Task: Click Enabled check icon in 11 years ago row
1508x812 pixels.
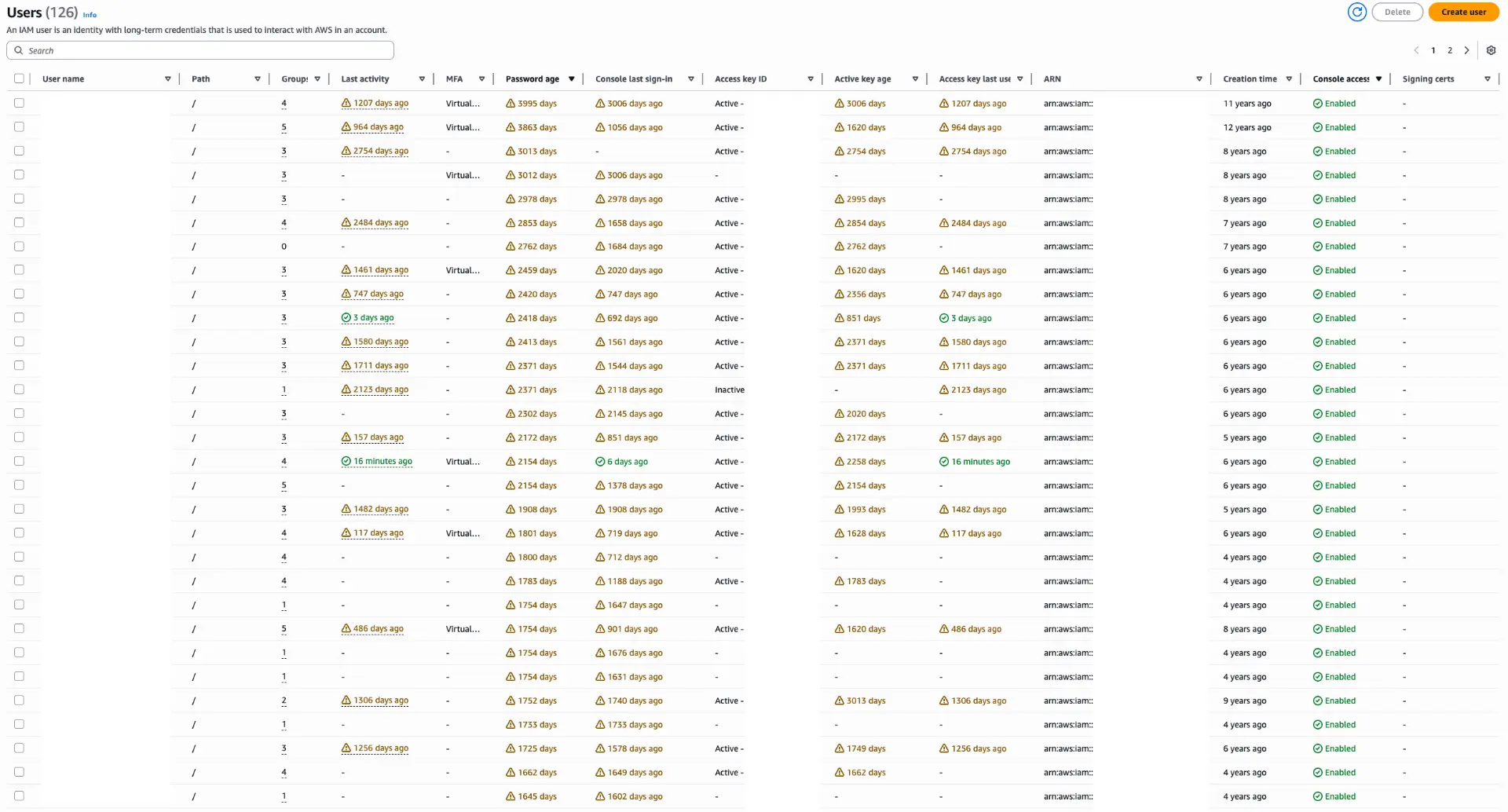Action: click(1317, 104)
